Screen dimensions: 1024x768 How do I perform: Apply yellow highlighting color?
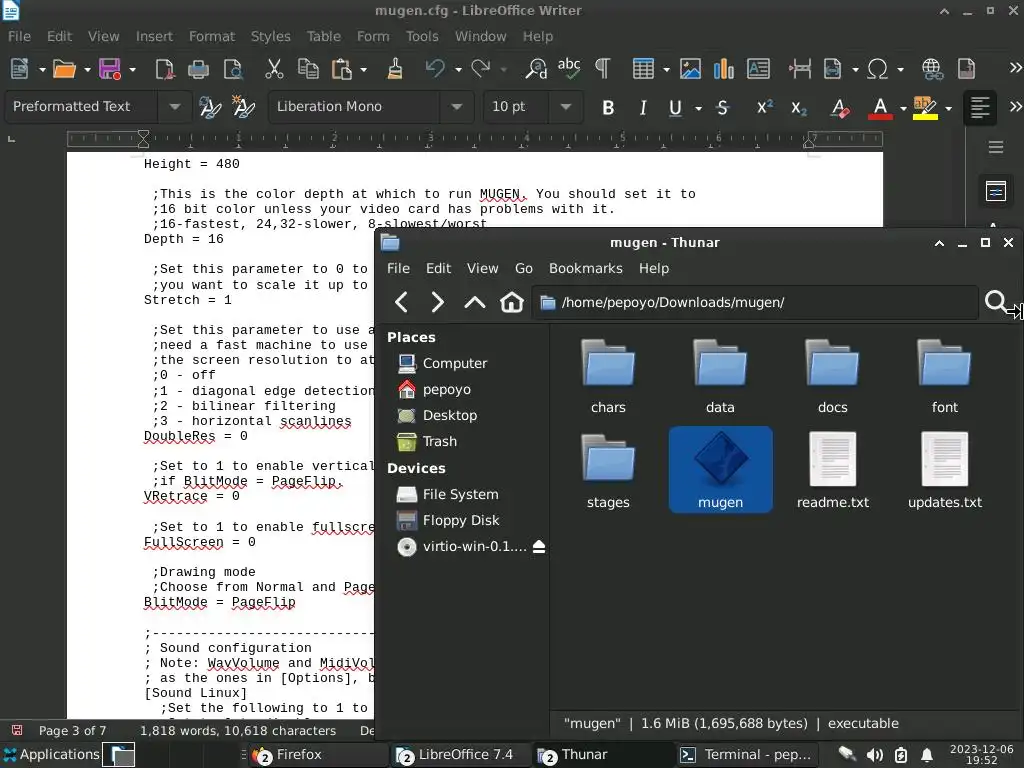[x=925, y=108]
